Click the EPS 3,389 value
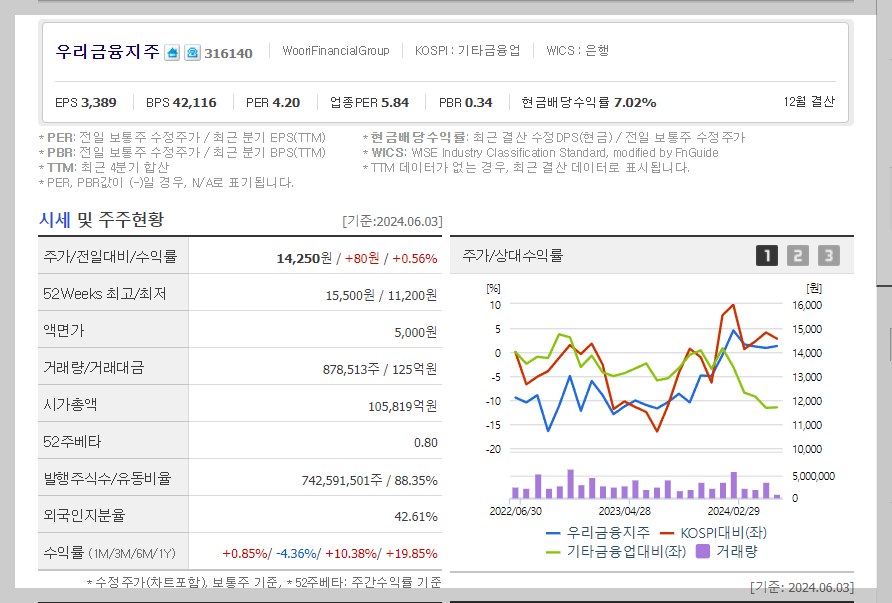 tap(86, 102)
